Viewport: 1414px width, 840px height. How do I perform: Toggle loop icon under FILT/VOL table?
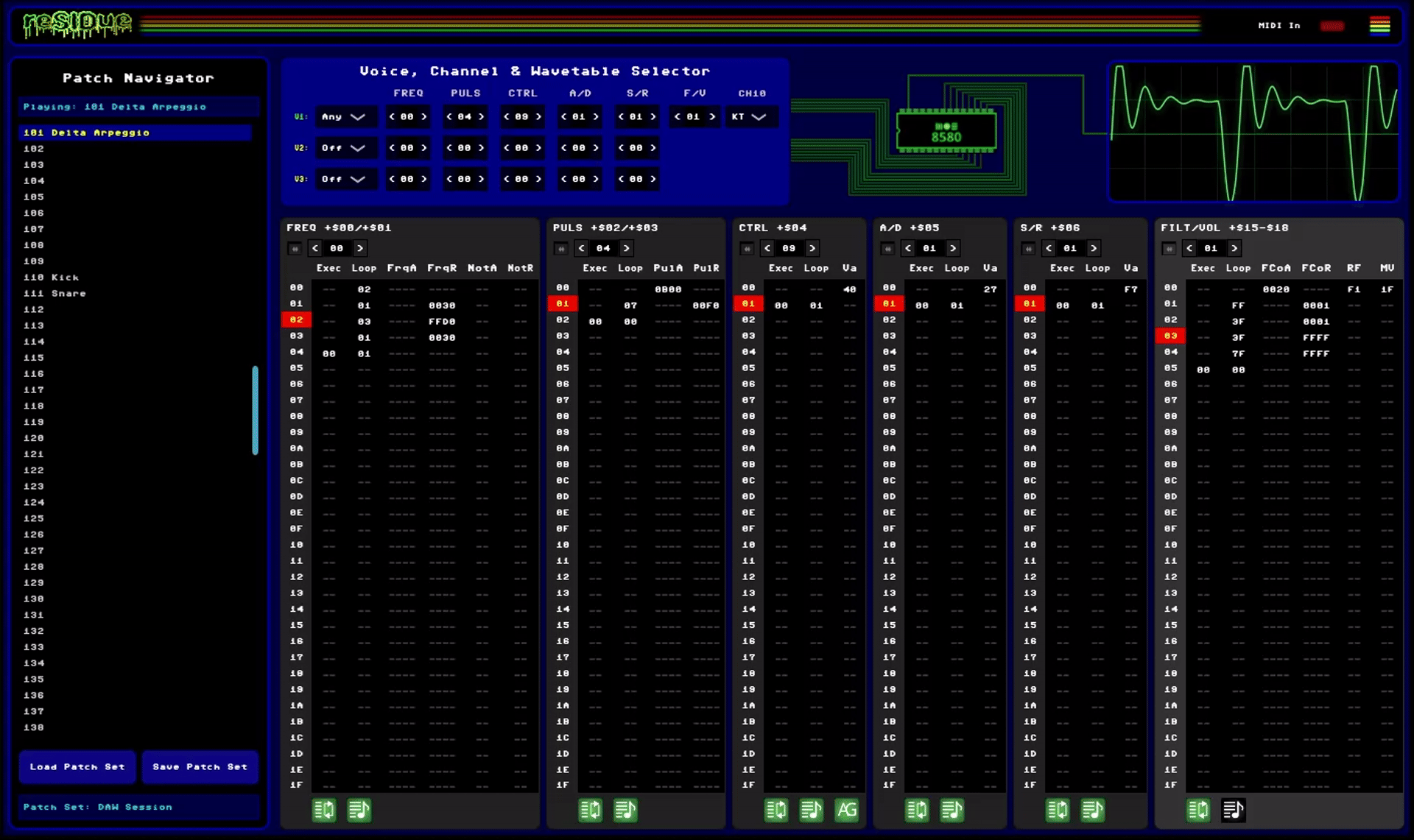click(x=1198, y=811)
